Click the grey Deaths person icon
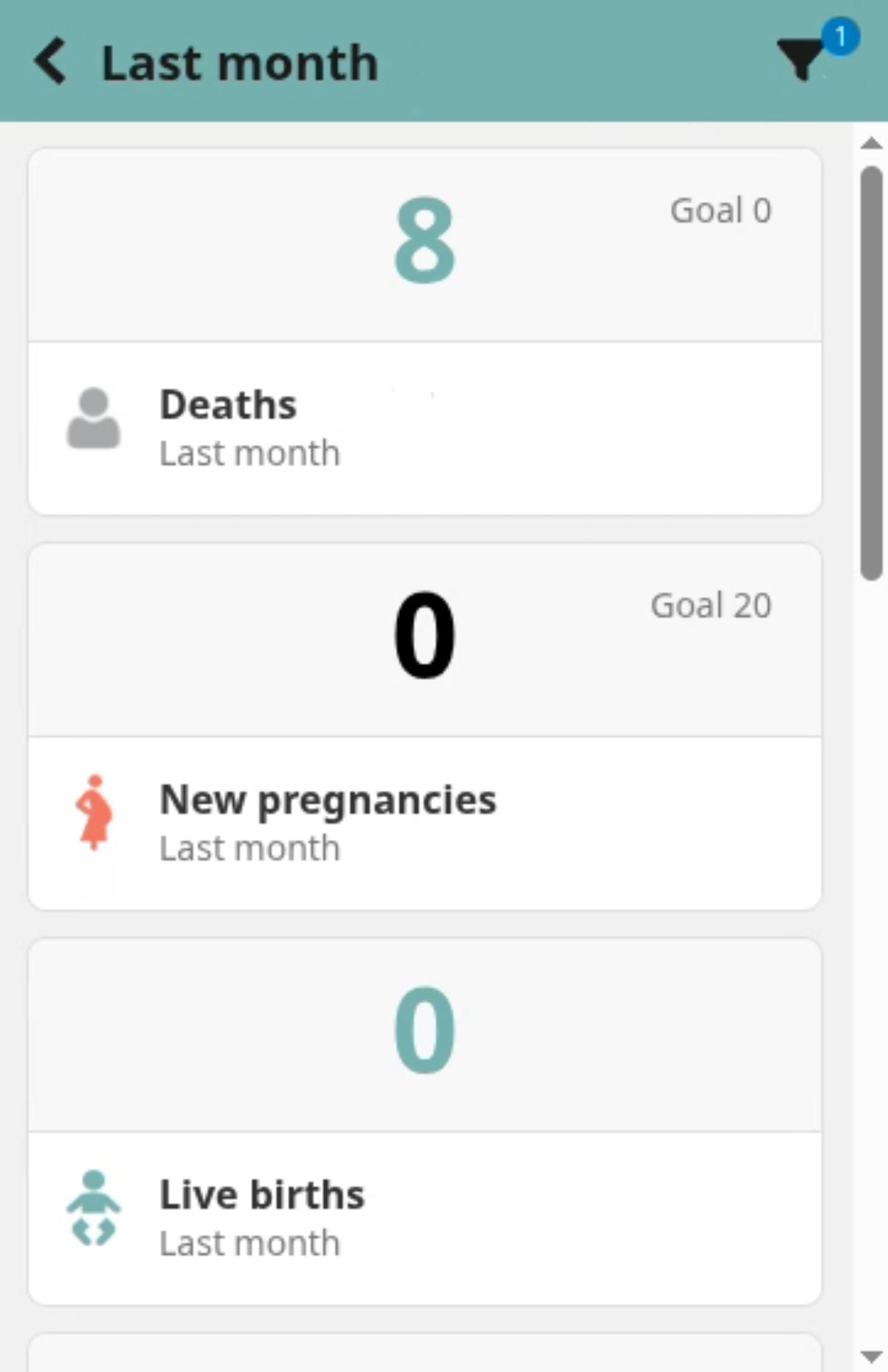 (x=93, y=418)
